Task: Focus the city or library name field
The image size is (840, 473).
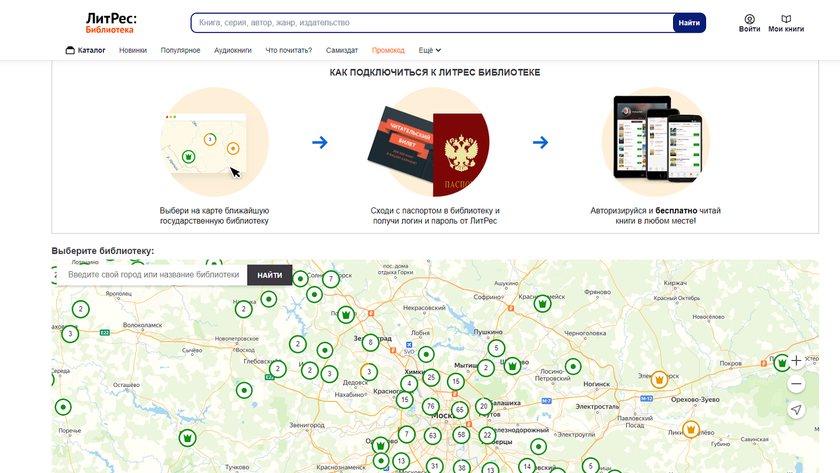Action: [x=153, y=275]
